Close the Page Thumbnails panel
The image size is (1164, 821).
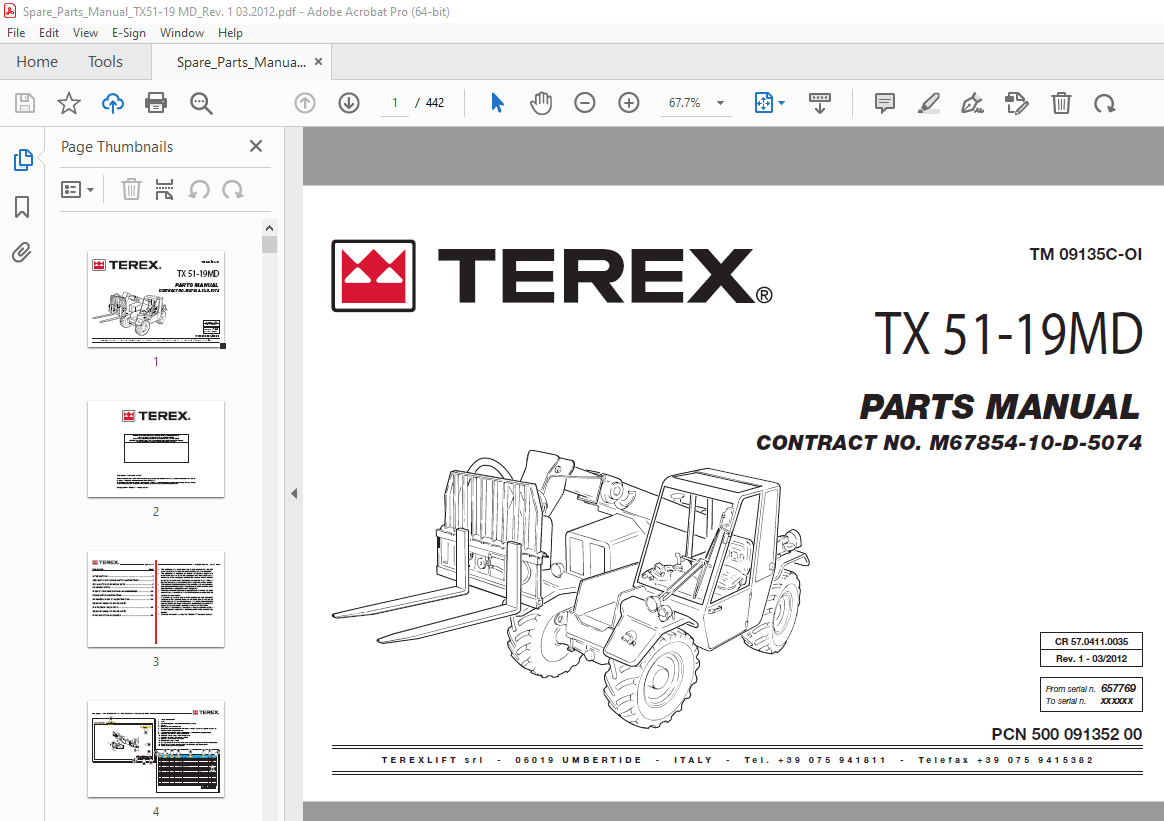pos(255,146)
